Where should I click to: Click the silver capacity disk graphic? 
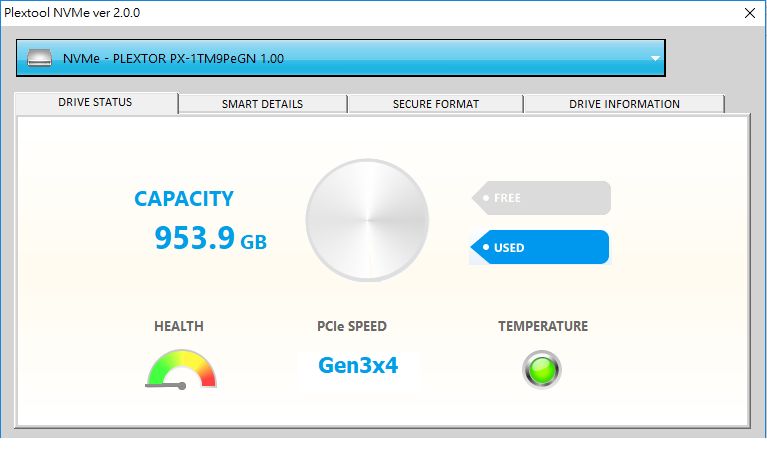(367, 219)
